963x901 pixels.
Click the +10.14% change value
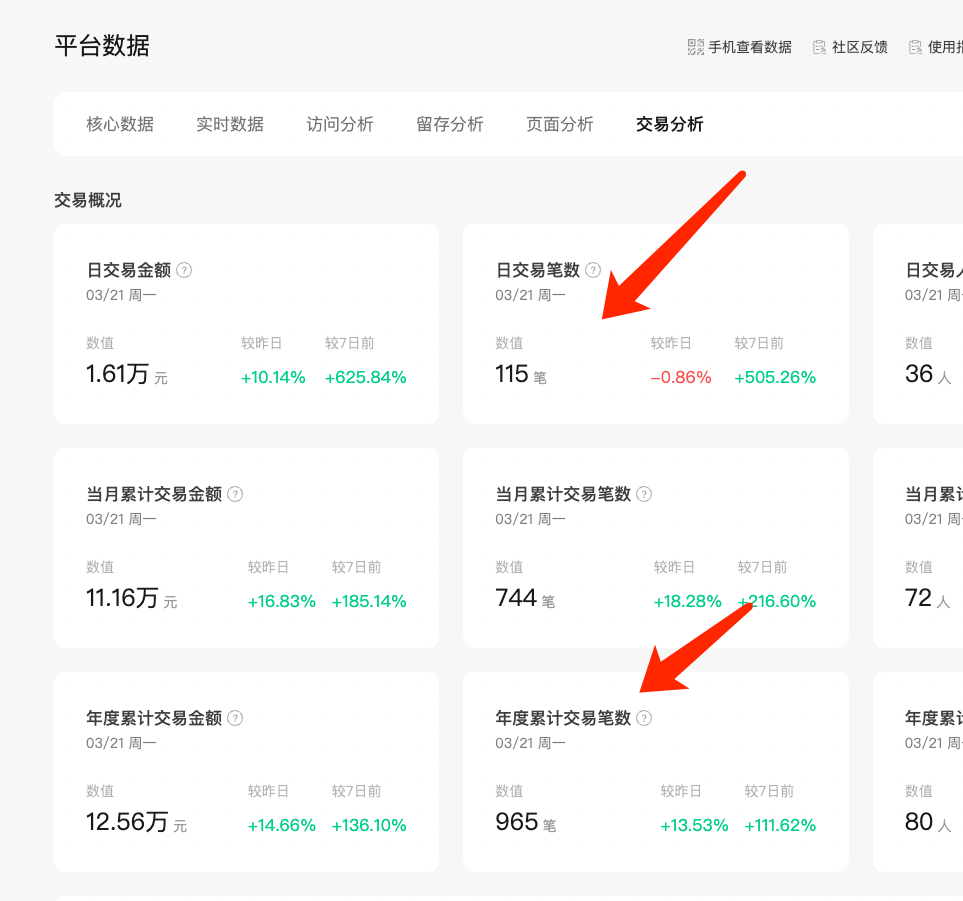tap(273, 377)
